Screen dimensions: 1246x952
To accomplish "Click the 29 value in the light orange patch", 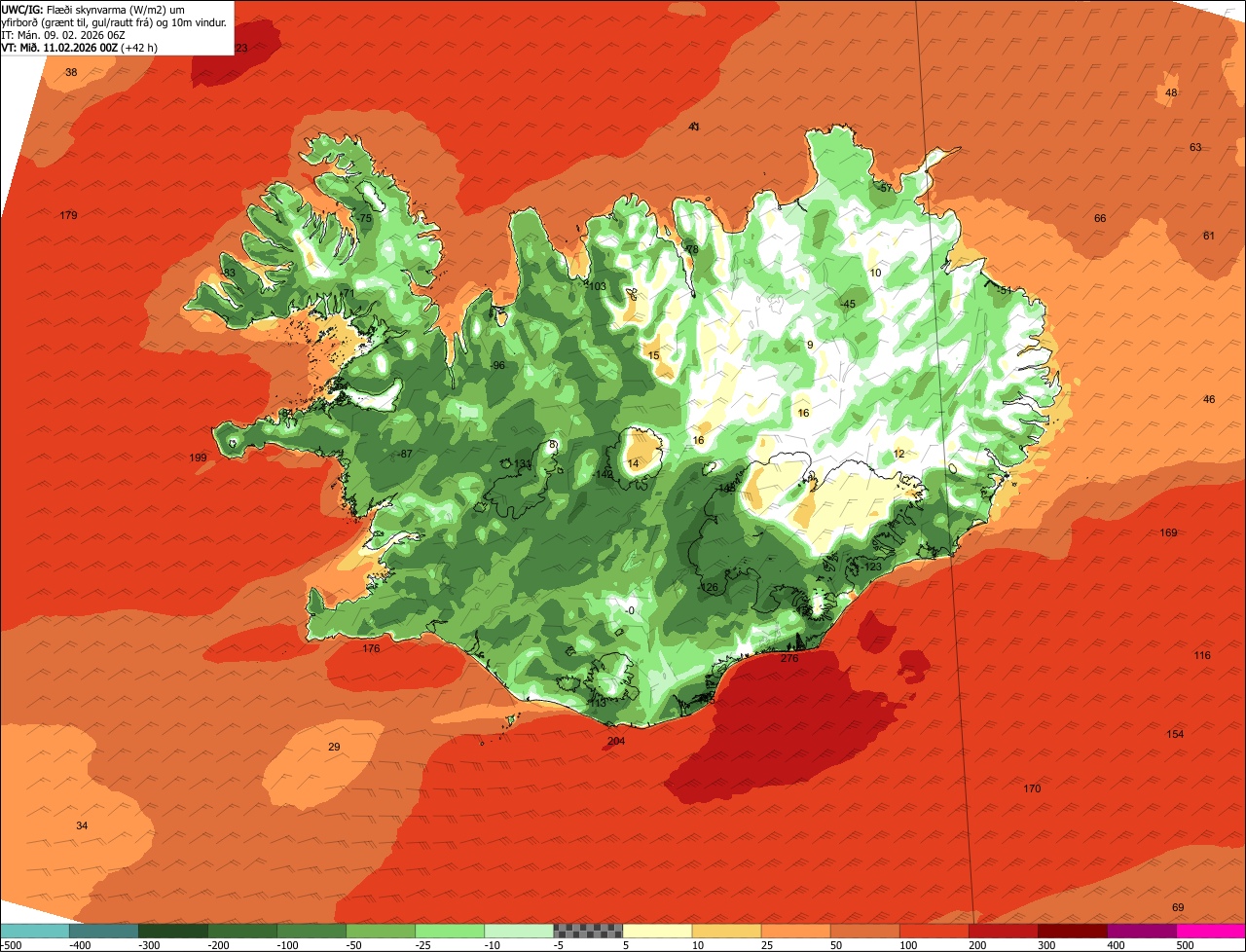I will coord(334,748).
